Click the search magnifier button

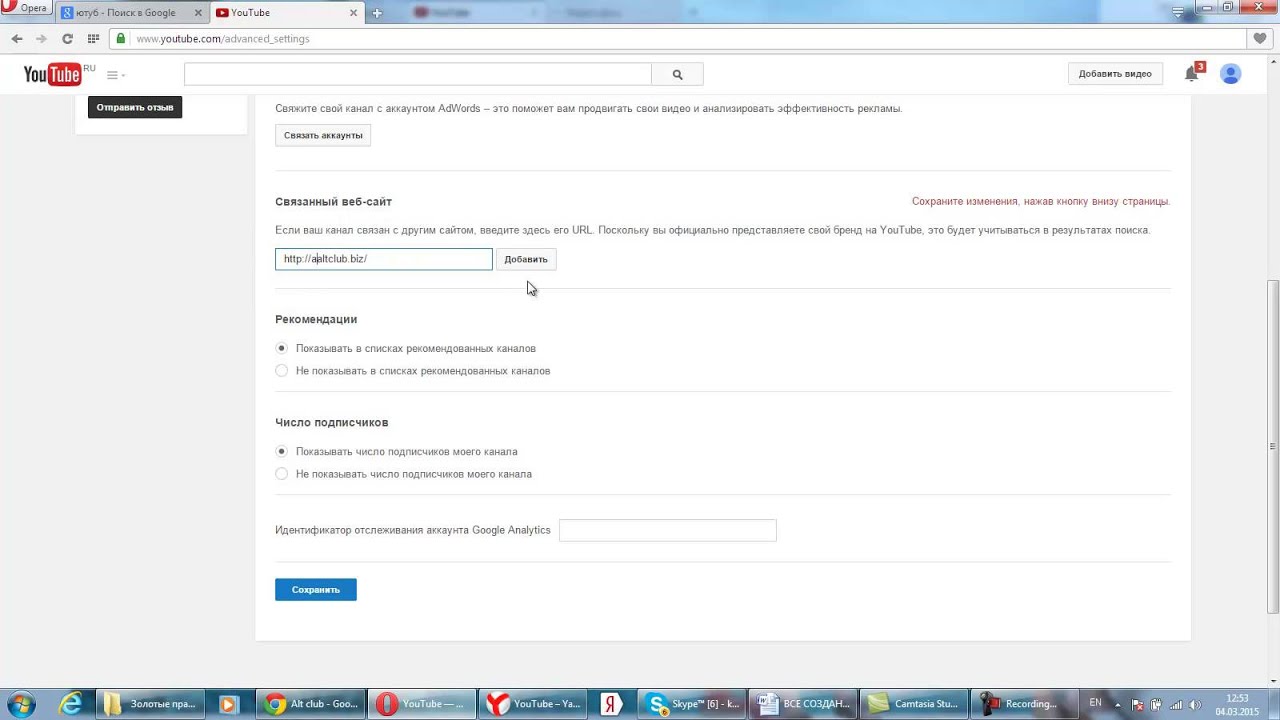tap(677, 74)
